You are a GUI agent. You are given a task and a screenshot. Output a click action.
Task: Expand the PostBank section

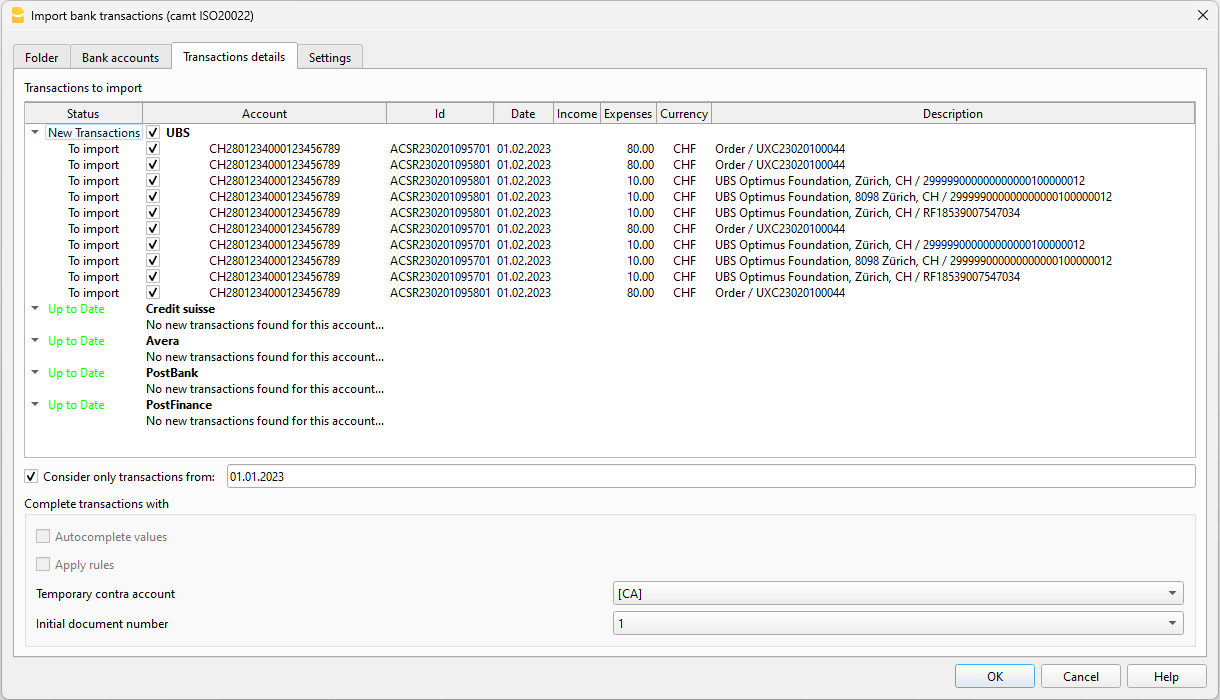click(x=35, y=373)
